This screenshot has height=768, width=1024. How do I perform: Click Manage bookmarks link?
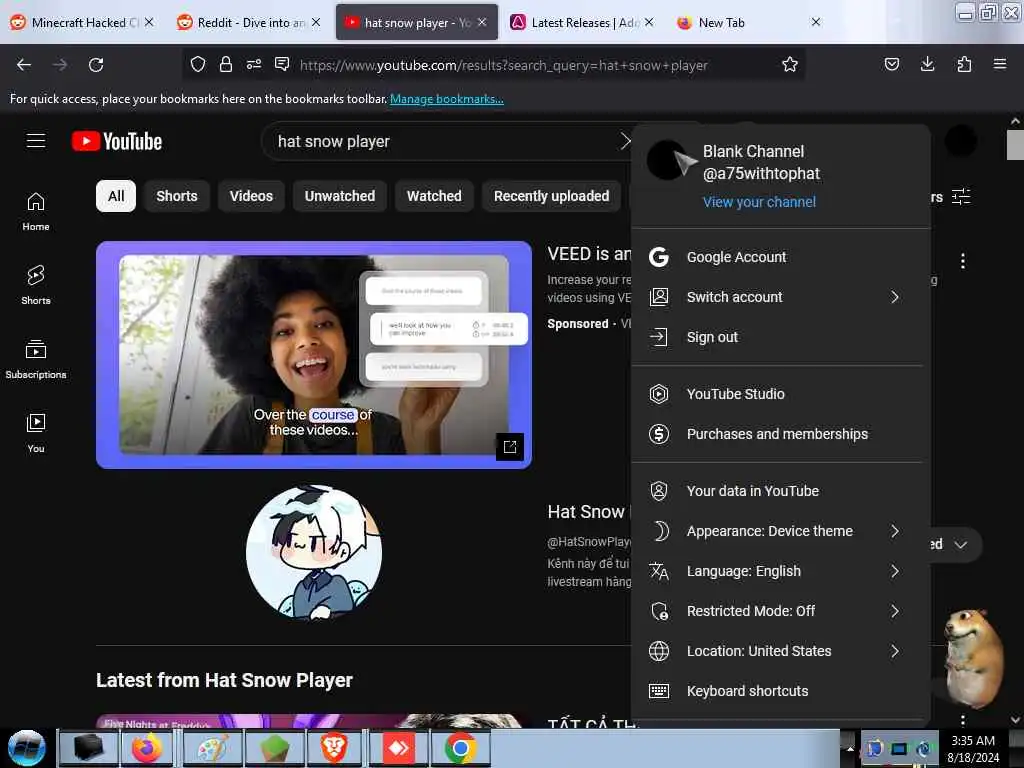(447, 99)
